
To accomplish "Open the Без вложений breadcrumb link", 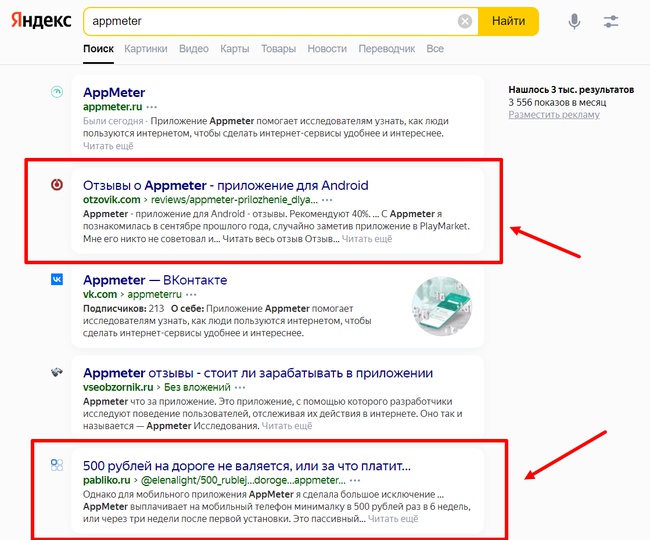I will 197,387.
